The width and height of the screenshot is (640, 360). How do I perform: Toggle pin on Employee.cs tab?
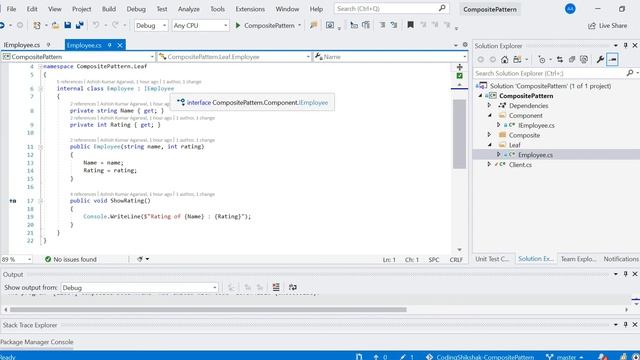click(109, 45)
